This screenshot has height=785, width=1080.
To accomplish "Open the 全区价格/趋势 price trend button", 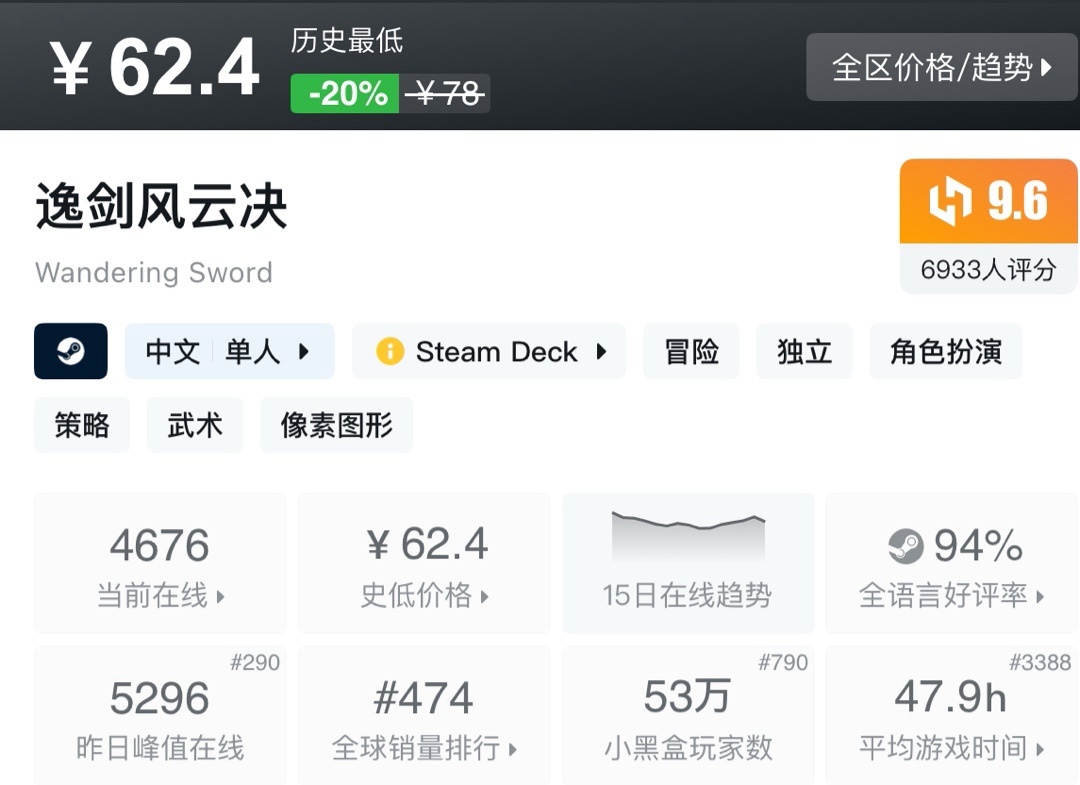I will pyautogui.click(x=942, y=67).
